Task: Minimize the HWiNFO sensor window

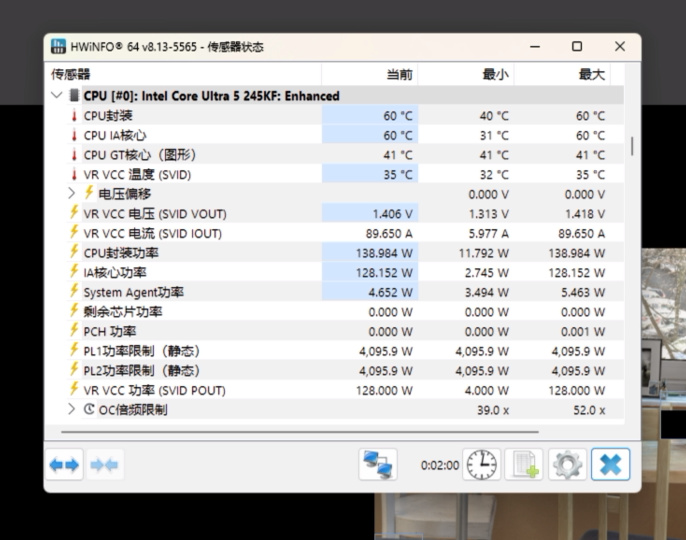Action: click(x=535, y=46)
